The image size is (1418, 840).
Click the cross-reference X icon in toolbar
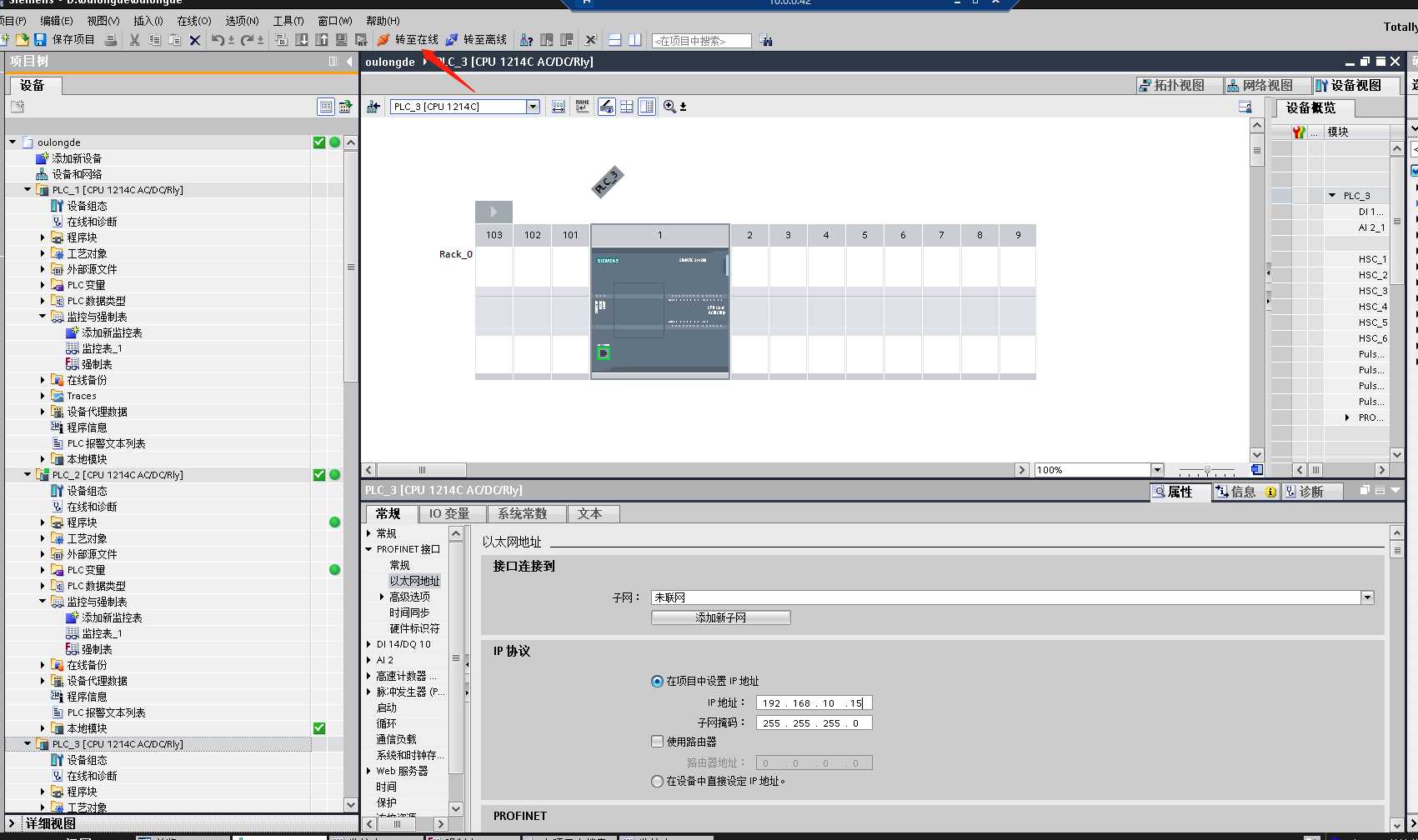(591, 40)
